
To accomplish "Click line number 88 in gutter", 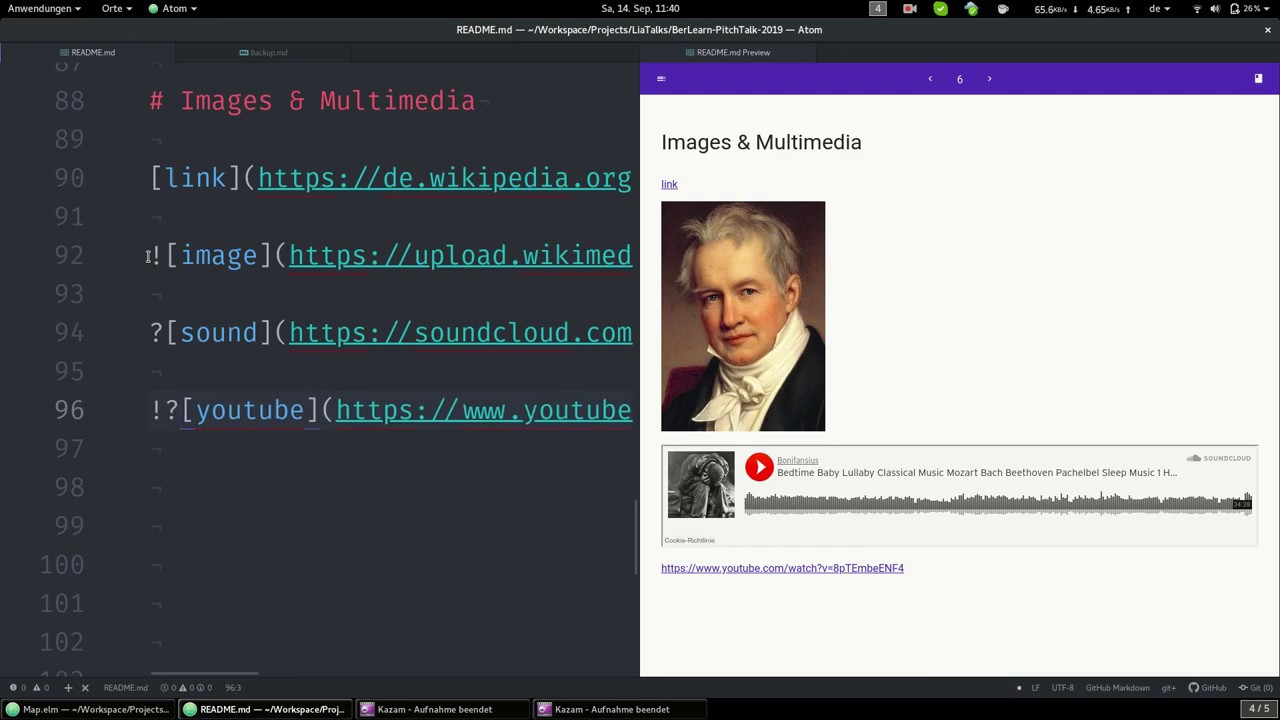I will [69, 101].
